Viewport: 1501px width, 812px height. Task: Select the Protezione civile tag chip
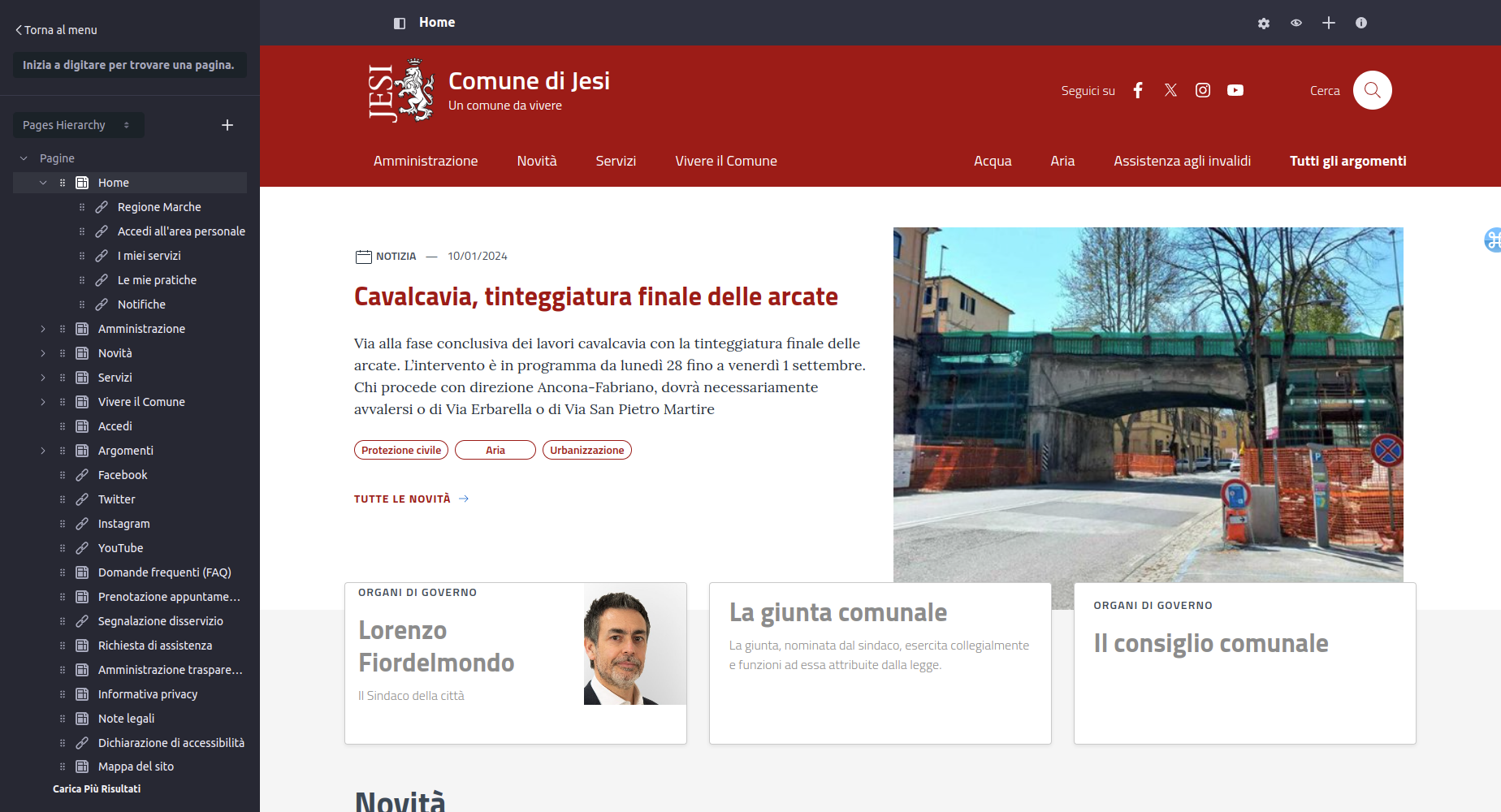(x=401, y=450)
